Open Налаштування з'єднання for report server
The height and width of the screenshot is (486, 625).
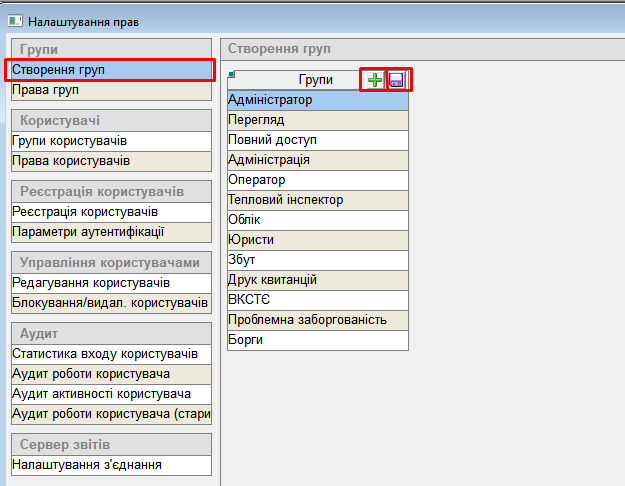(x=111, y=465)
